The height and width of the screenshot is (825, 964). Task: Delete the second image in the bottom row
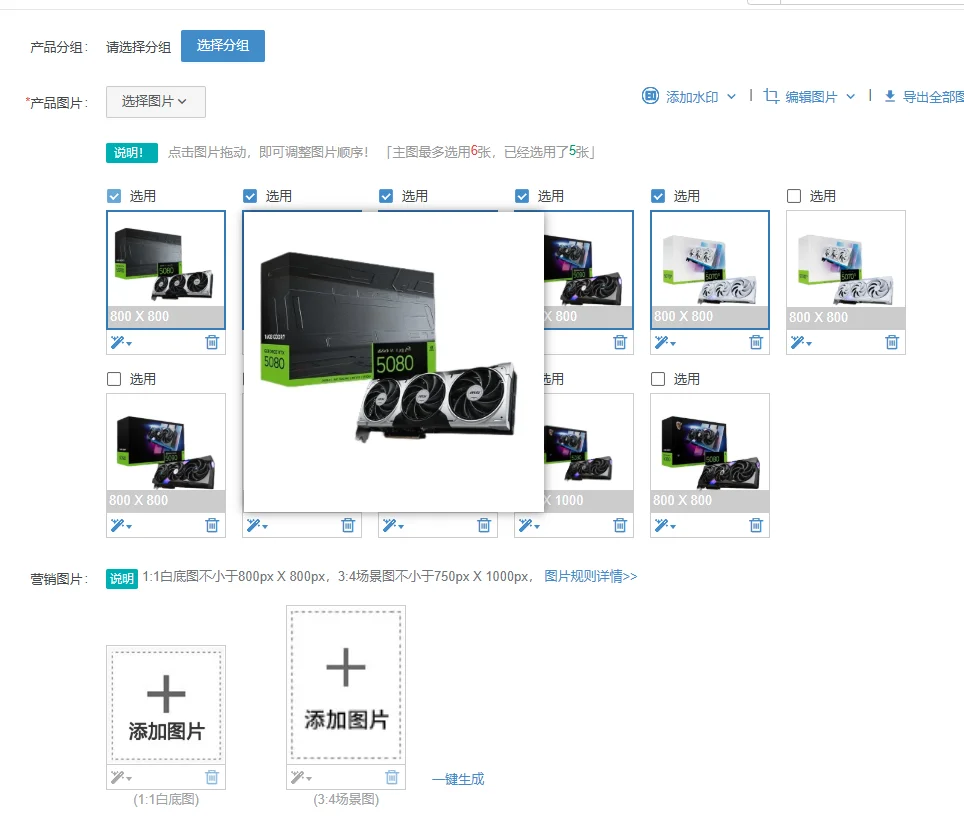[348, 525]
